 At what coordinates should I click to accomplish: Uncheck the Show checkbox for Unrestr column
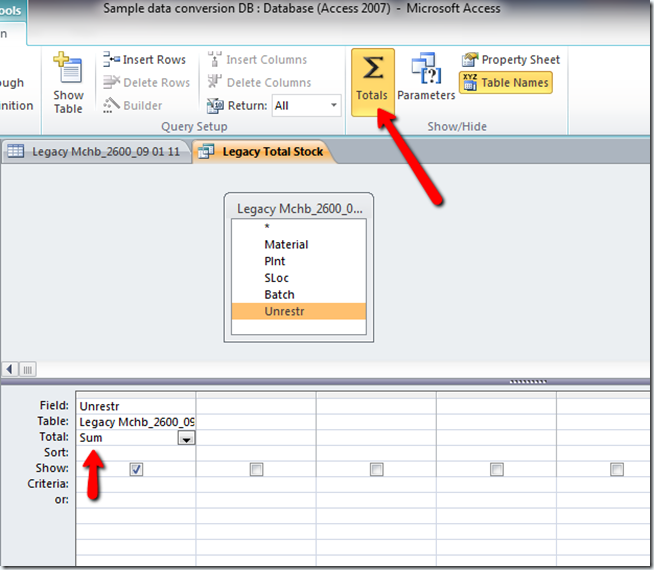[x=136, y=470]
